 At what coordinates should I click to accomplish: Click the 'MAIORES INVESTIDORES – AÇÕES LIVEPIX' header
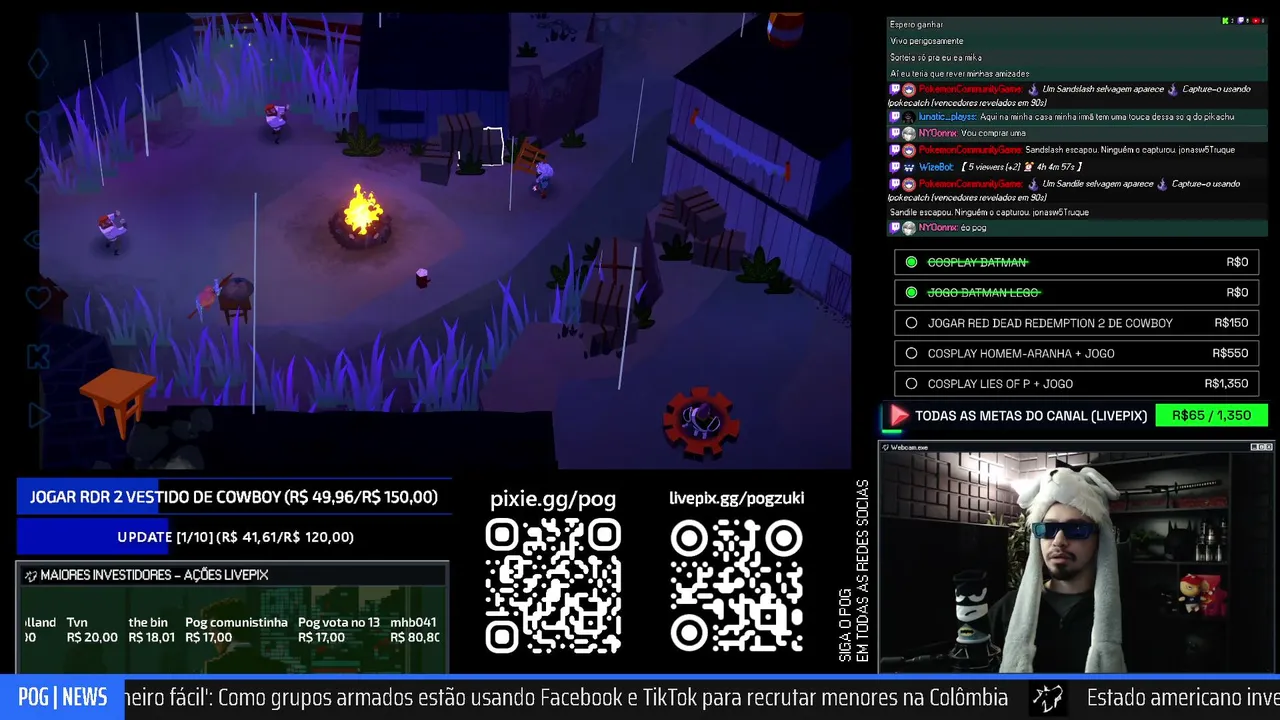155,575
